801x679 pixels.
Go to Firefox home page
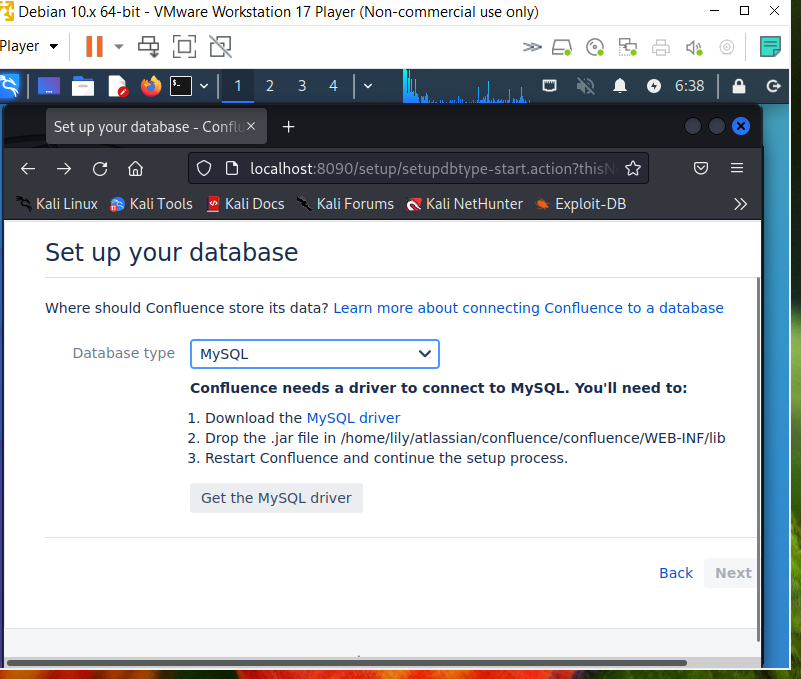(135, 168)
